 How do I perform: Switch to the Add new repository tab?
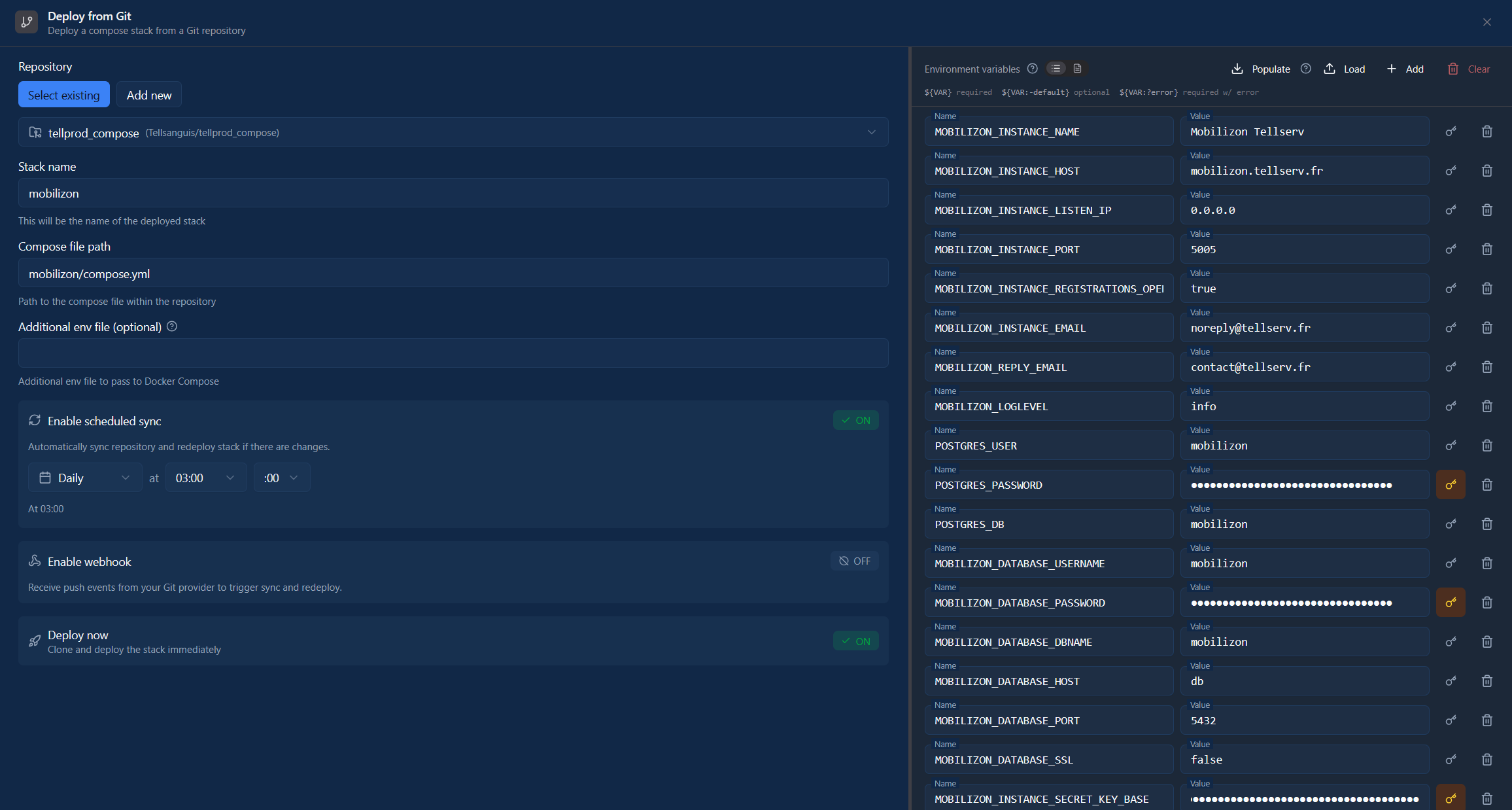149,94
